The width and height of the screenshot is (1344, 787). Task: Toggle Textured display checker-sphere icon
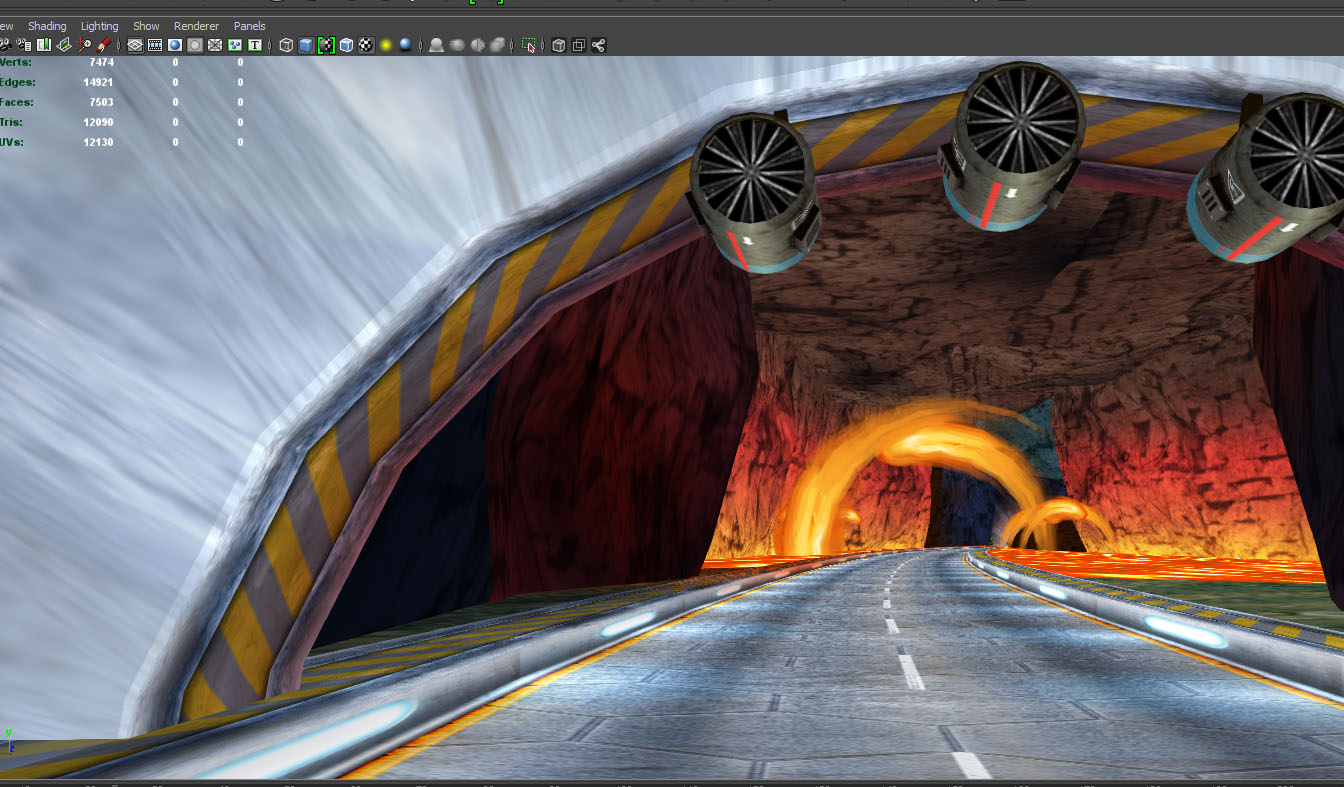[x=366, y=45]
